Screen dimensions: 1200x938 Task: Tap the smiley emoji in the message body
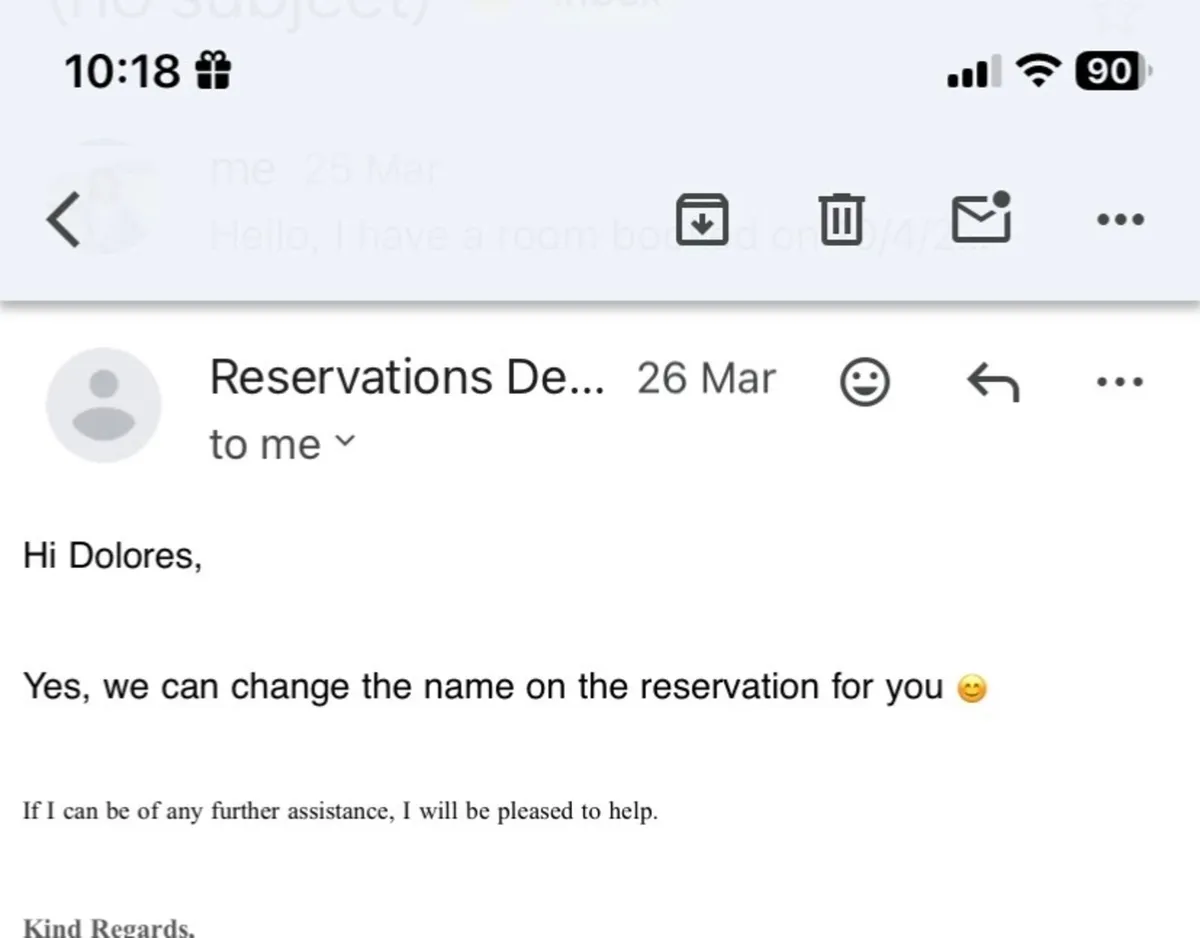coord(972,689)
